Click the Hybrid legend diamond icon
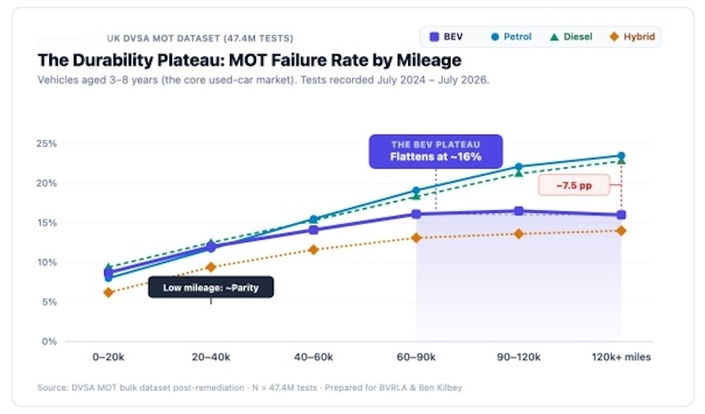This screenshot has height=414, width=705. coord(614,37)
